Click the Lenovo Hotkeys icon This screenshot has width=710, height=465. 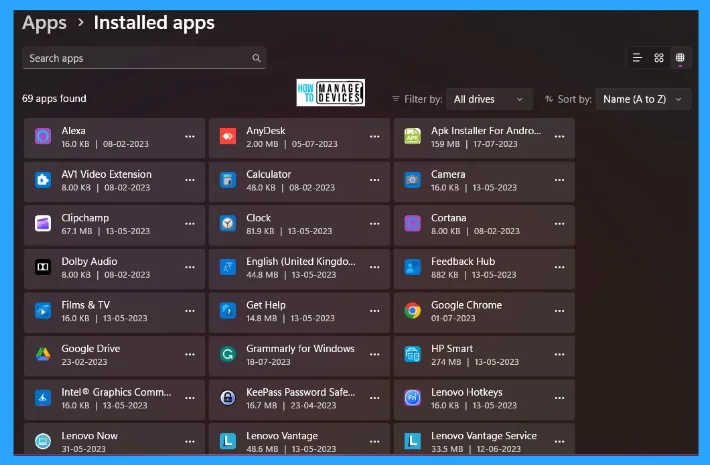coord(413,398)
